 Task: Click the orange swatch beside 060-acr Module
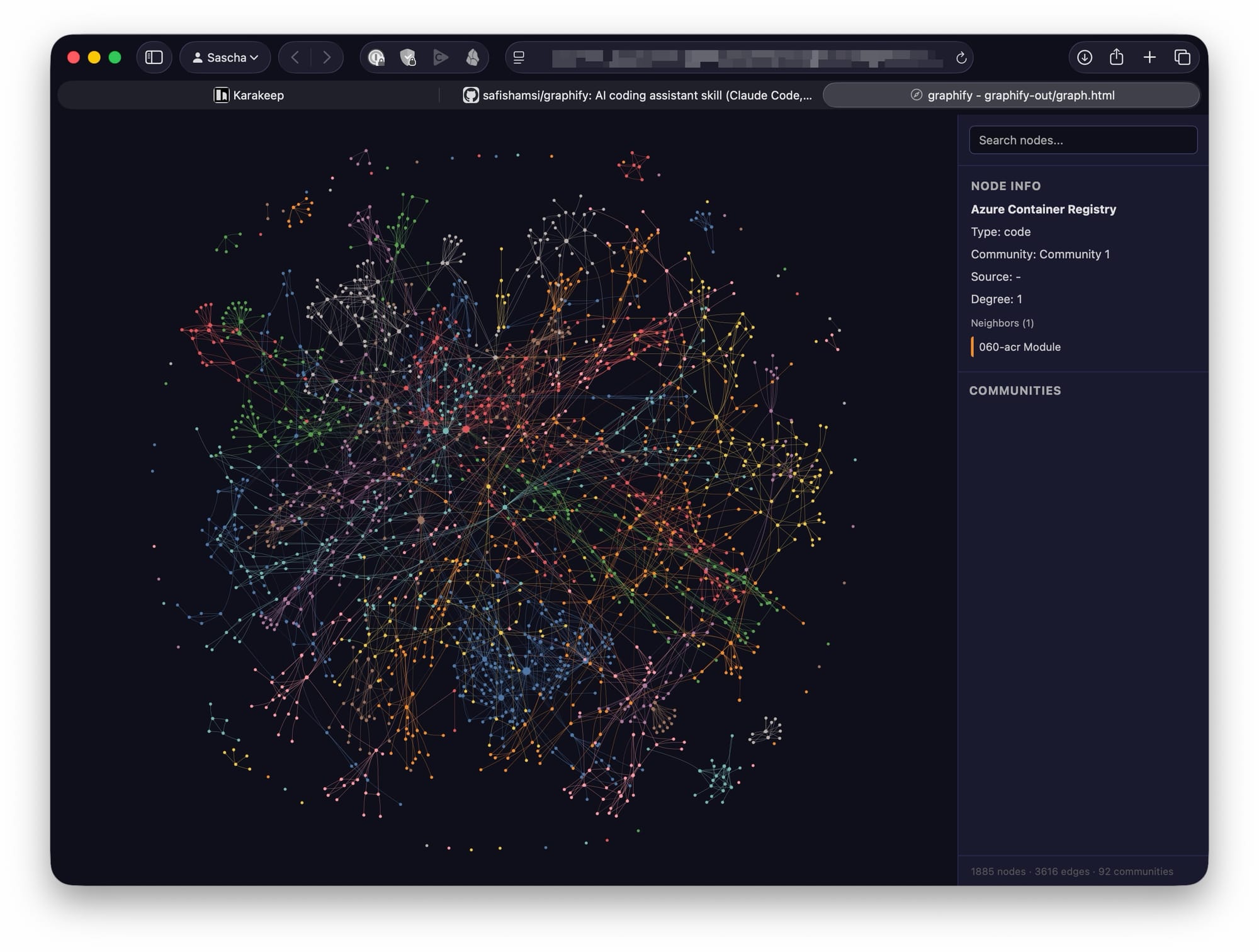point(973,347)
